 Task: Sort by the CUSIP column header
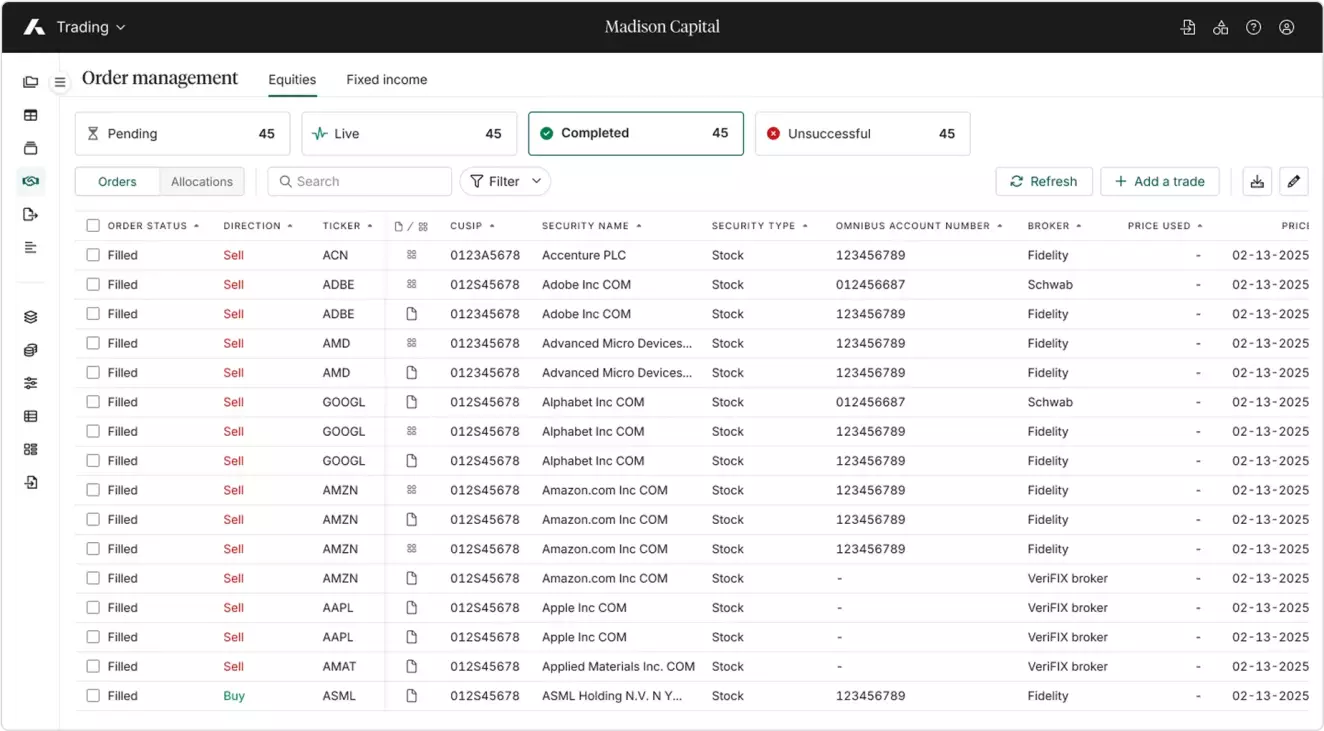(x=472, y=226)
